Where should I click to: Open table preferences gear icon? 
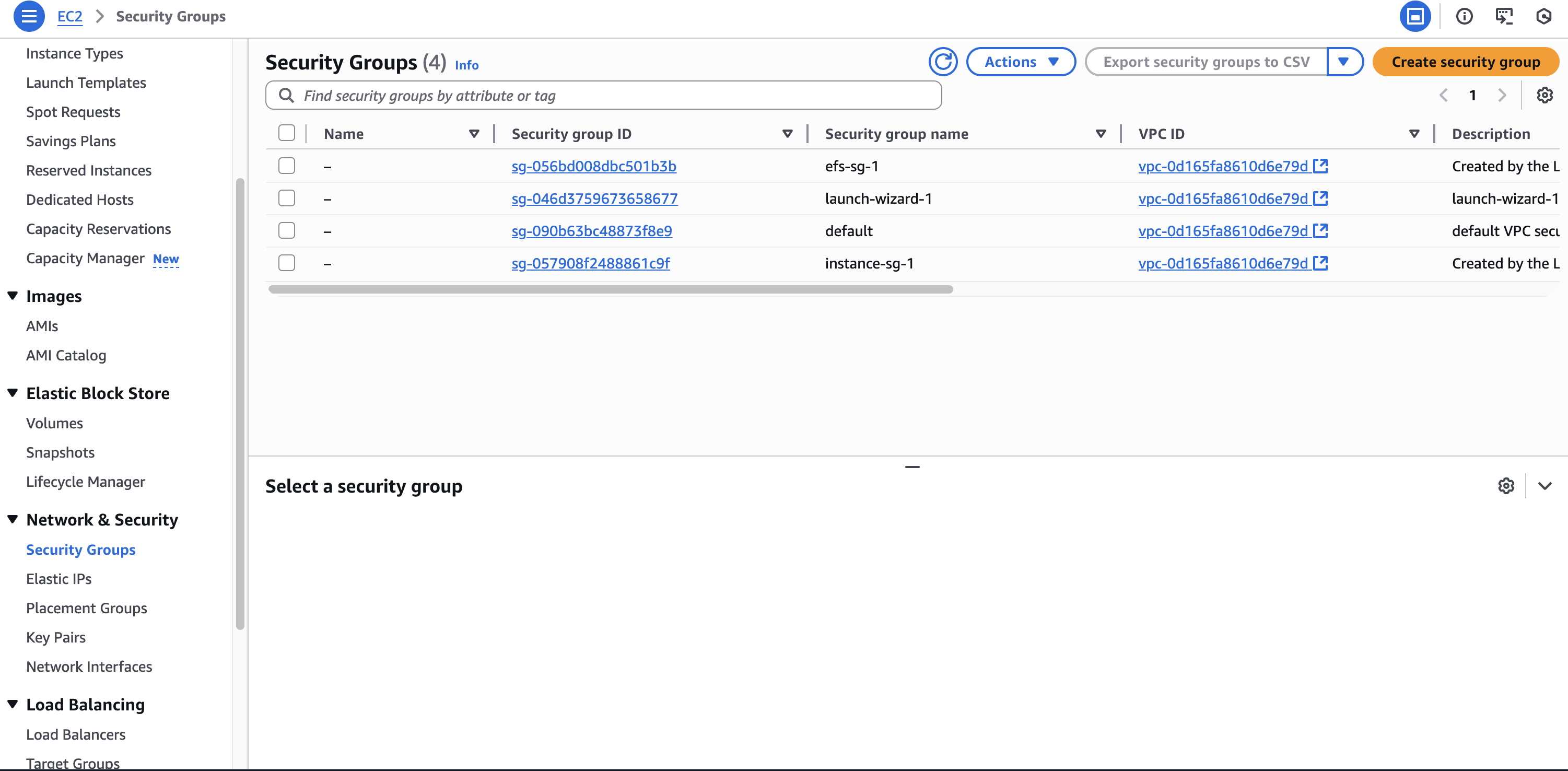point(1544,96)
